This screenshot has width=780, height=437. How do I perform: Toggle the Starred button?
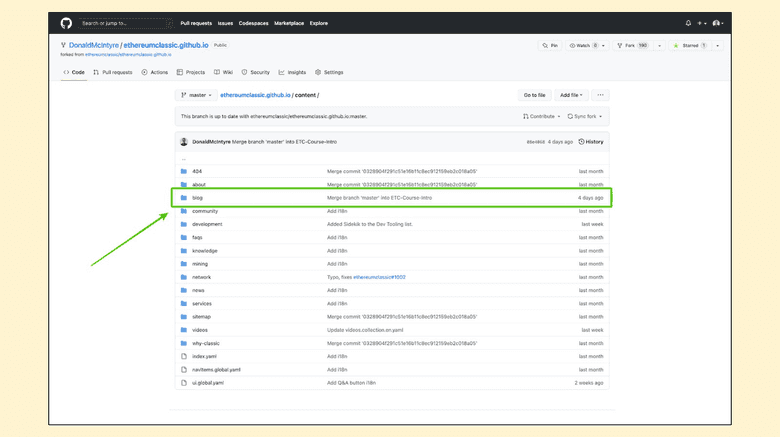point(690,46)
